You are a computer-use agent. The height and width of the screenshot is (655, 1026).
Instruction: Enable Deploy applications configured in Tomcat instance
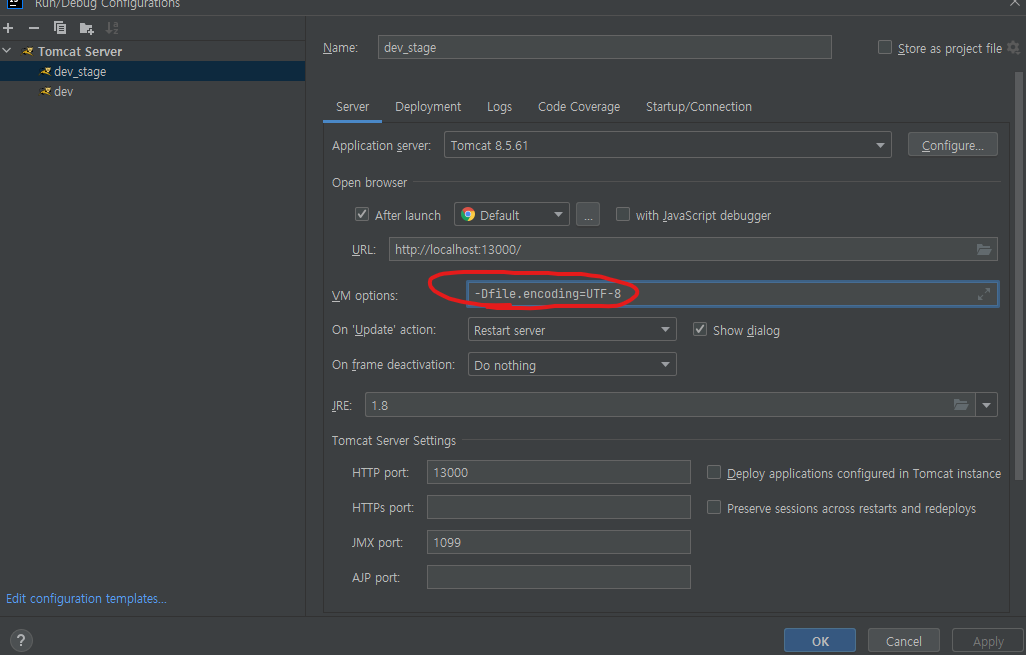tap(714, 472)
